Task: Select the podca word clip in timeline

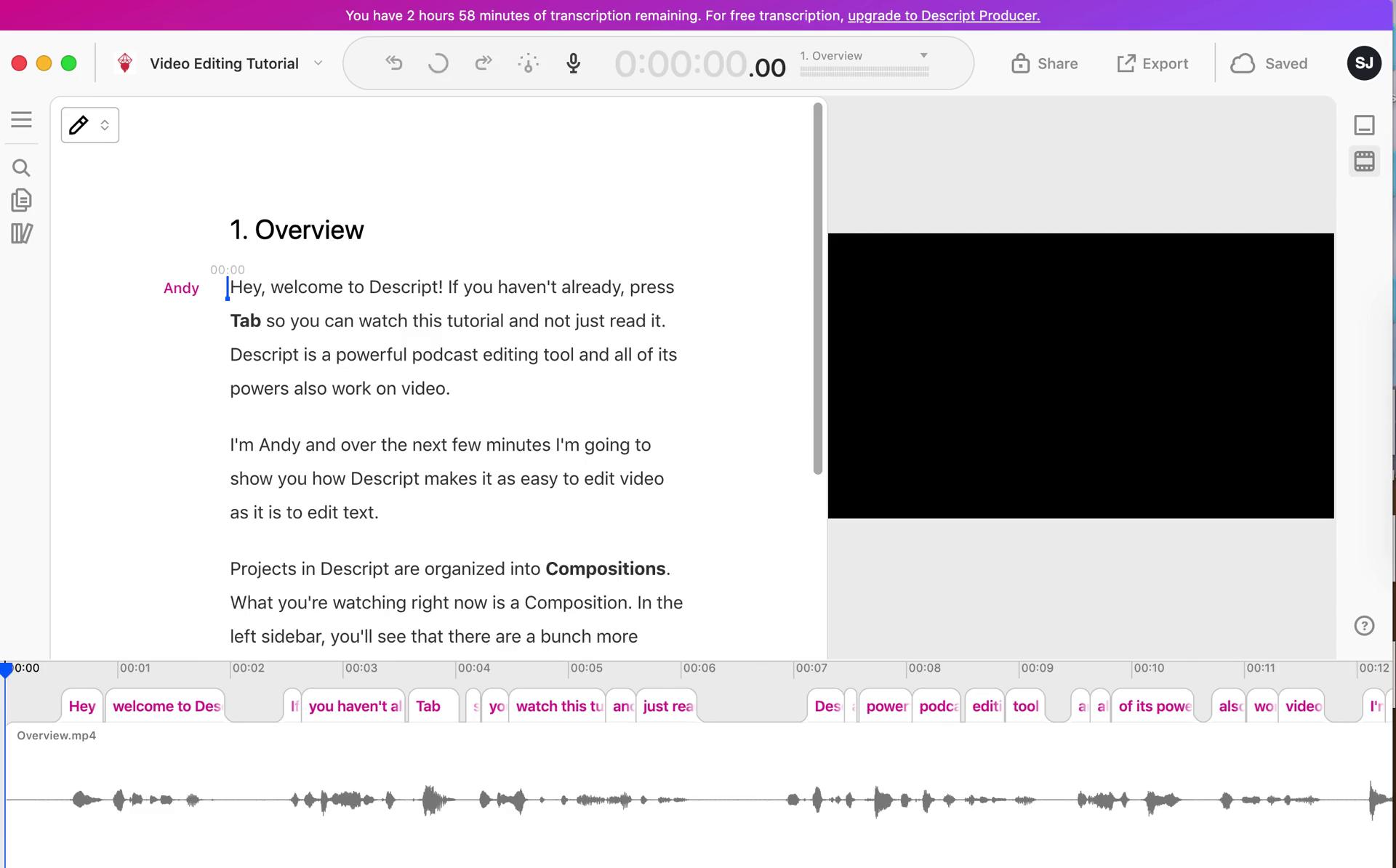Action: [938, 706]
